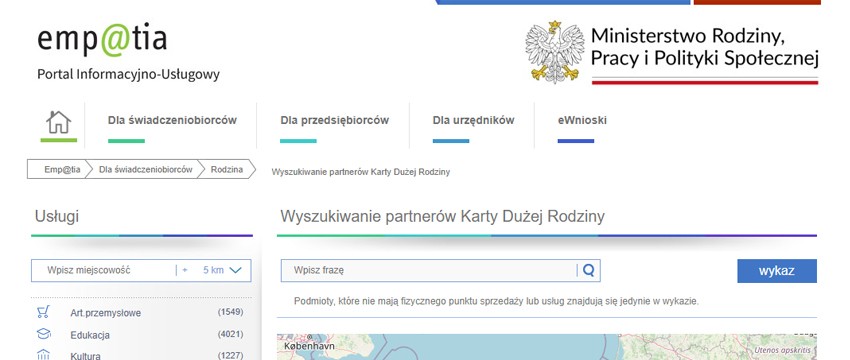
Task: Select the Art.przemysłowe category
Action: pyautogui.click(x=105, y=313)
